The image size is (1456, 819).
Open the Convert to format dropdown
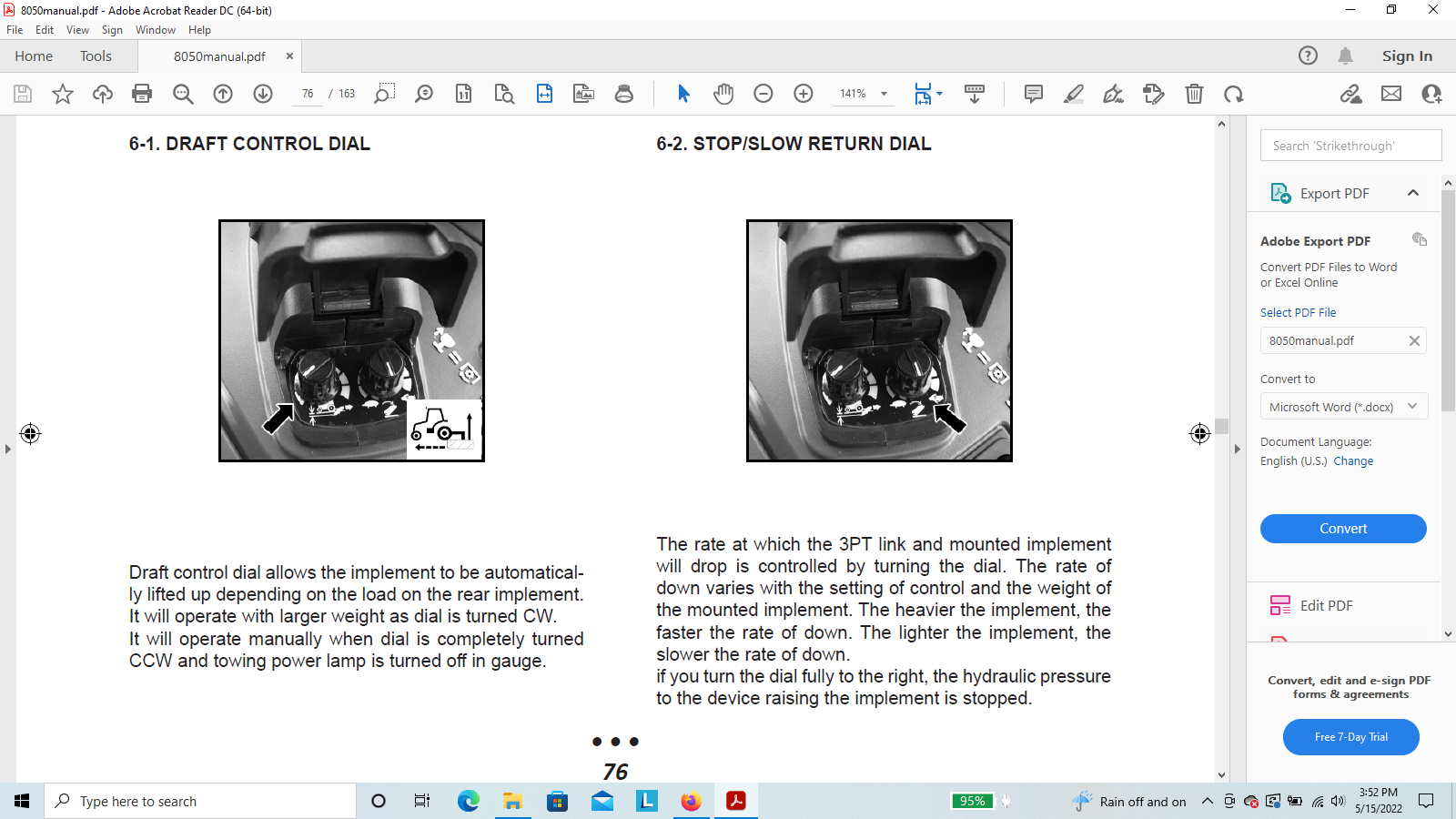click(1343, 407)
